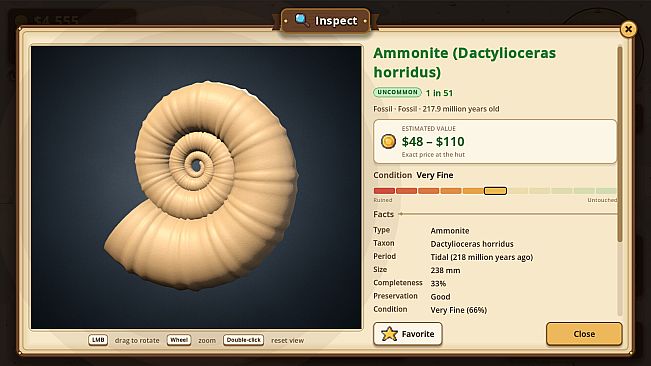The height and width of the screenshot is (366, 651).
Task: Click the Taxon value 'Dactylioceras horridus'
Action: tap(472, 244)
